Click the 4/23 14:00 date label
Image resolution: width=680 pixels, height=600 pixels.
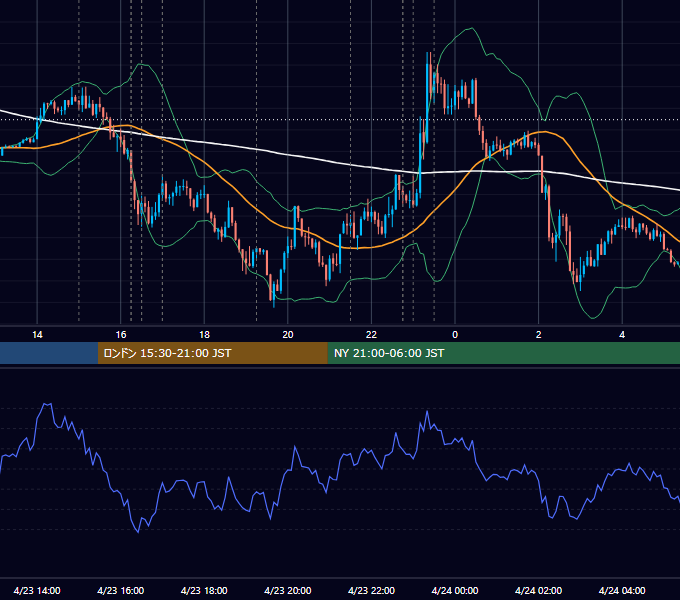(x=37, y=590)
